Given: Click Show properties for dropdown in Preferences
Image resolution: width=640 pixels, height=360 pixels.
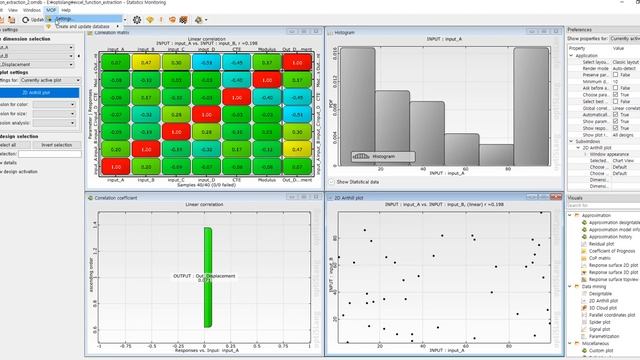Looking at the screenshot, I should [625, 38].
